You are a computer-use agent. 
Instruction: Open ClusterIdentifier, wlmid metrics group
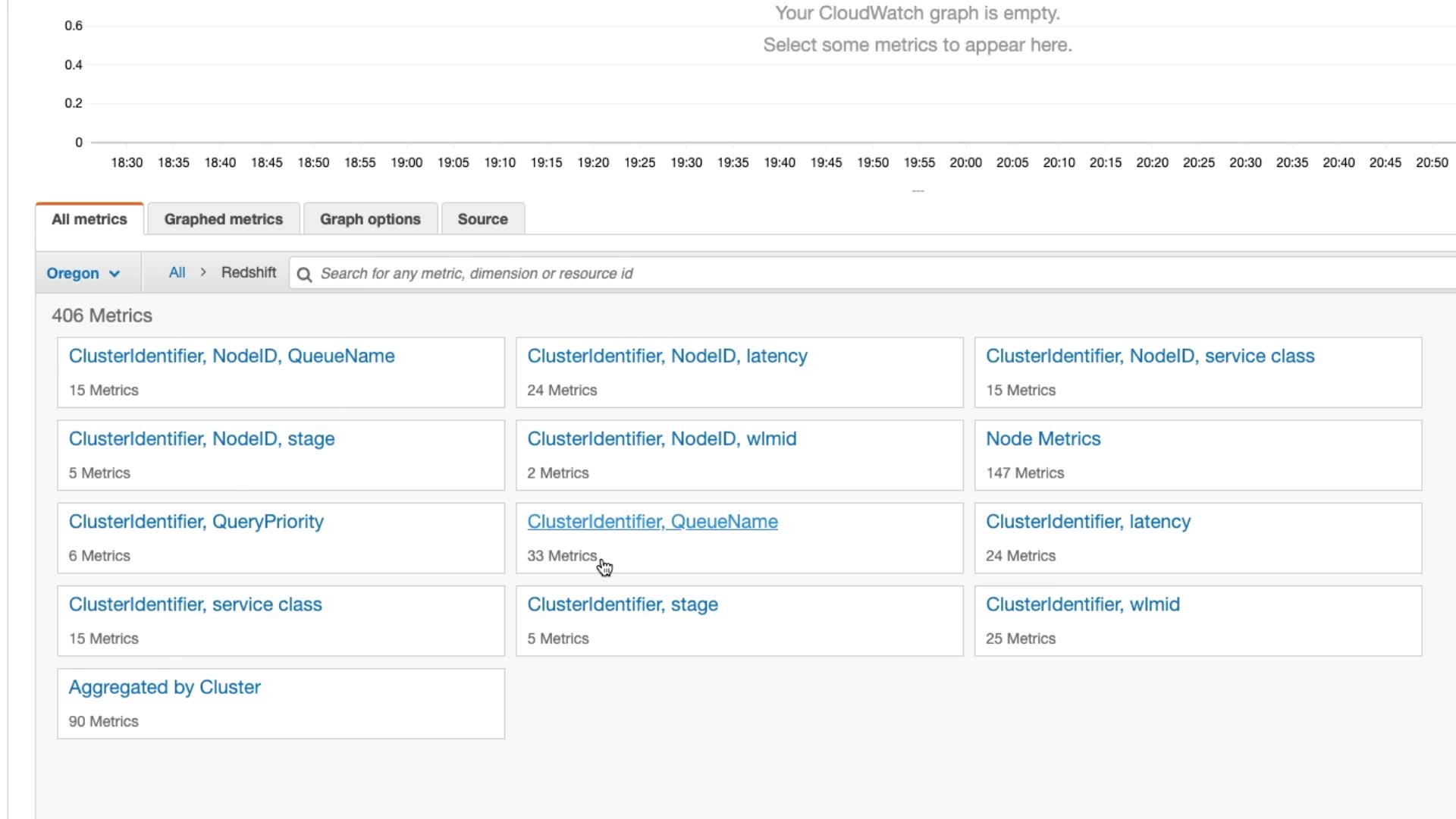coord(1082,604)
